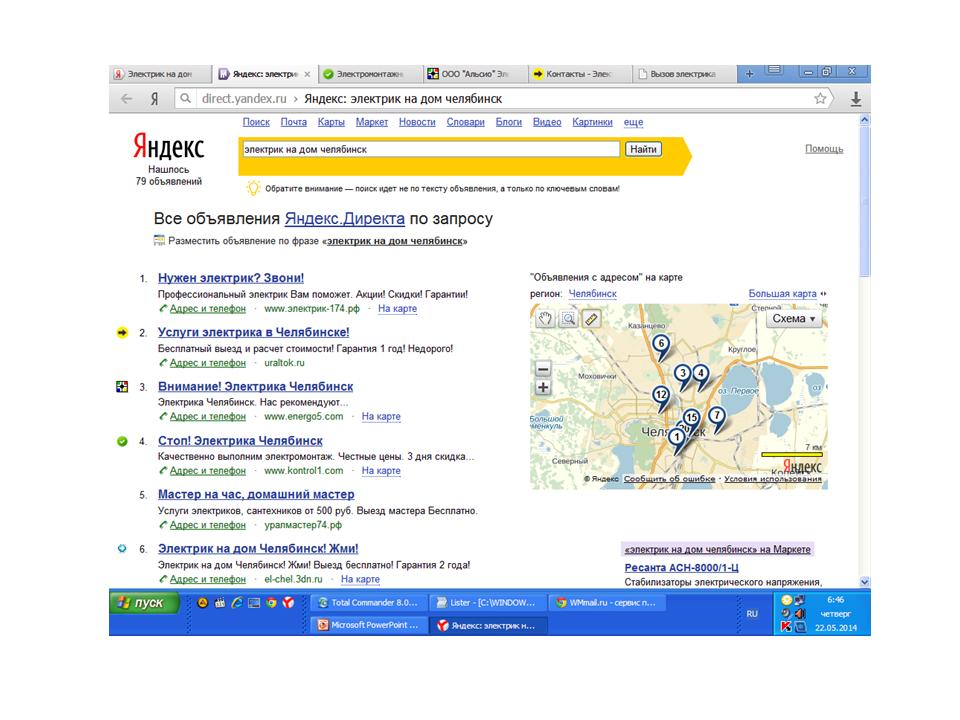960x720 pixels.
Task: Select the hand pan tool on map
Action: coord(546,319)
